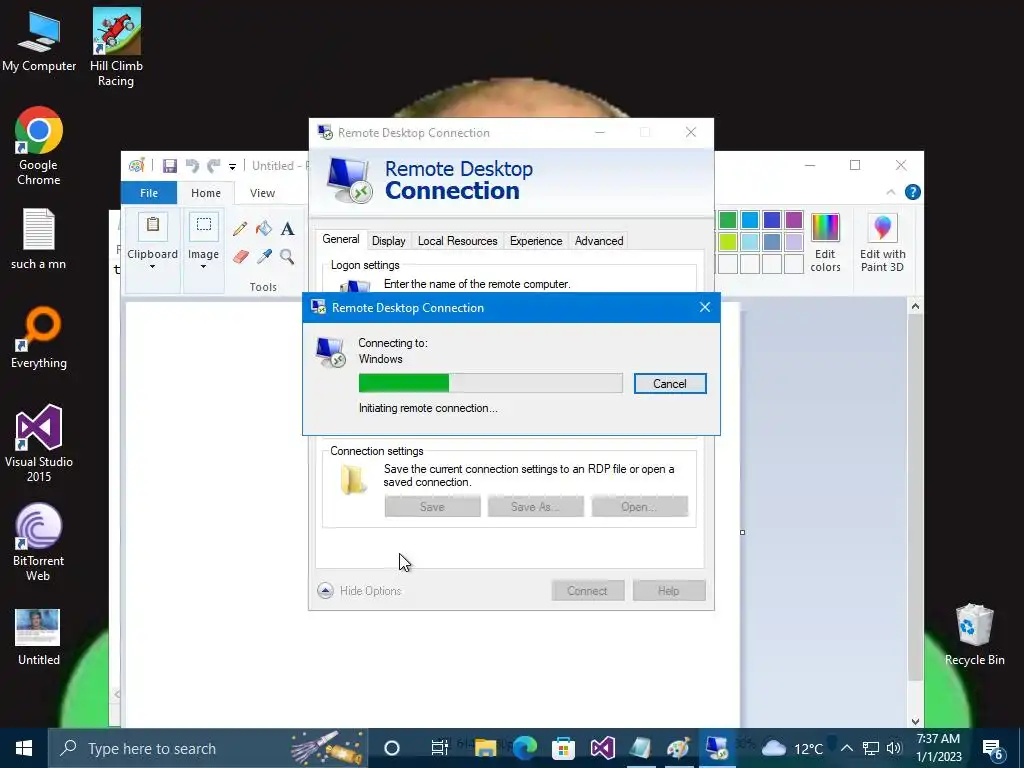The width and height of the screenshot is (1024, 768).
Task: Show hidden system tray icons
Action: (x=846, y=748)
